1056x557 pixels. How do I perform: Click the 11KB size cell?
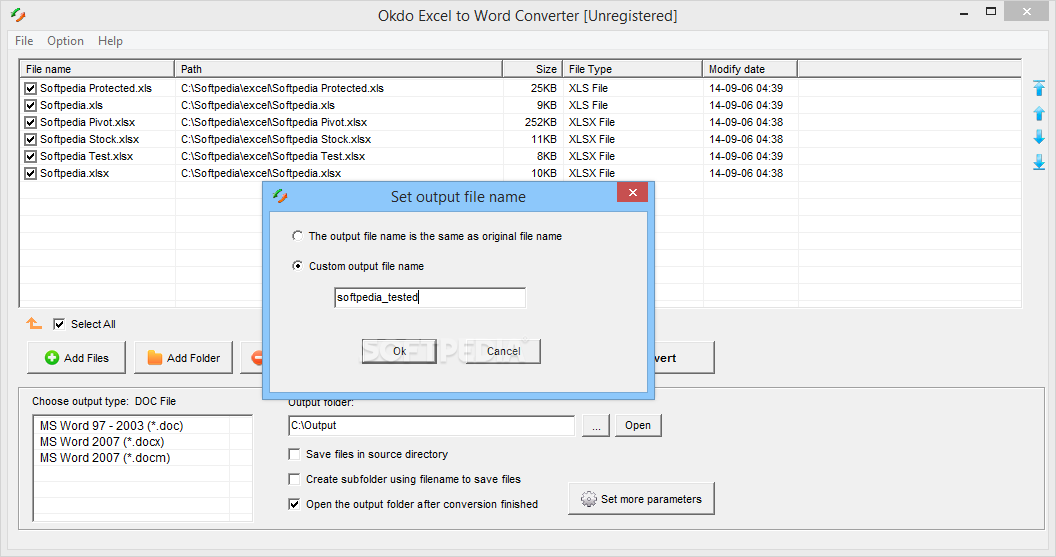[543, 139]
